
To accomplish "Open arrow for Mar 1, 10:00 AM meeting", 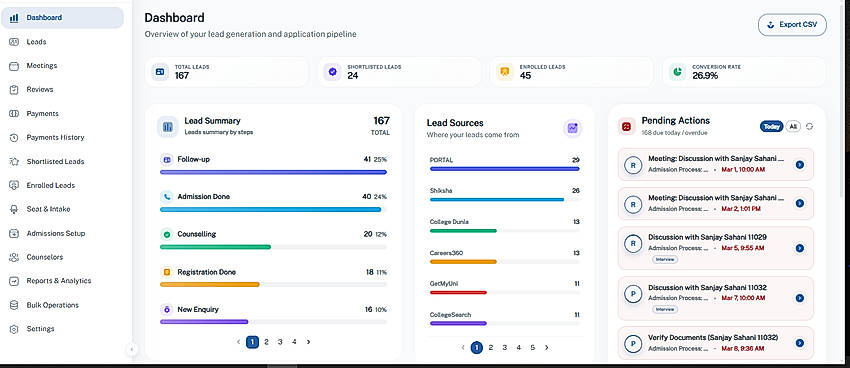I will (x=800, y=165).
